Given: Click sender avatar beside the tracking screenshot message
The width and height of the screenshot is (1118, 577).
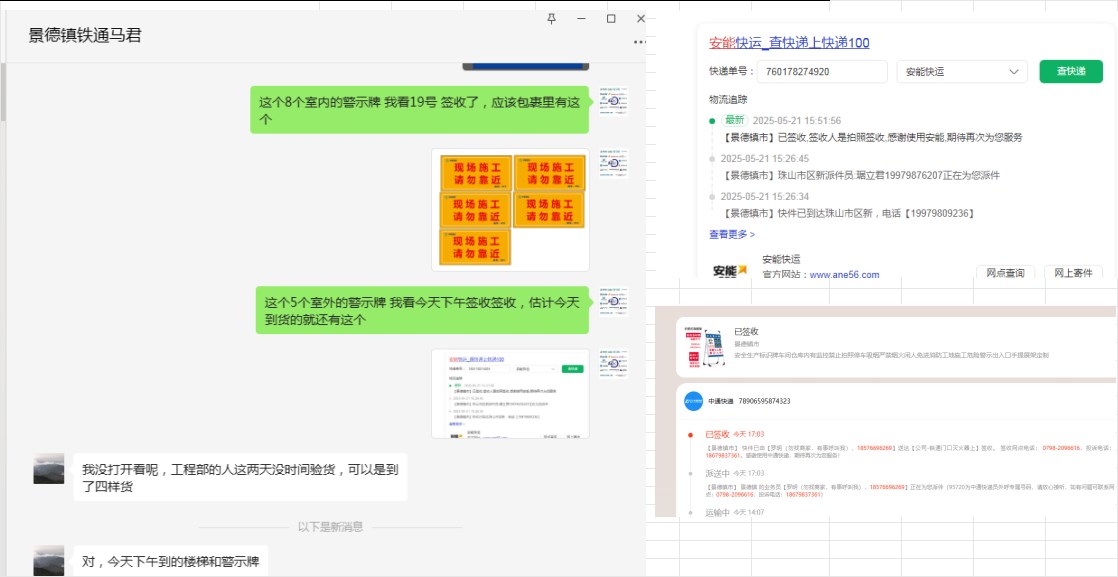Looking at the screenshot, I should 613,363.
